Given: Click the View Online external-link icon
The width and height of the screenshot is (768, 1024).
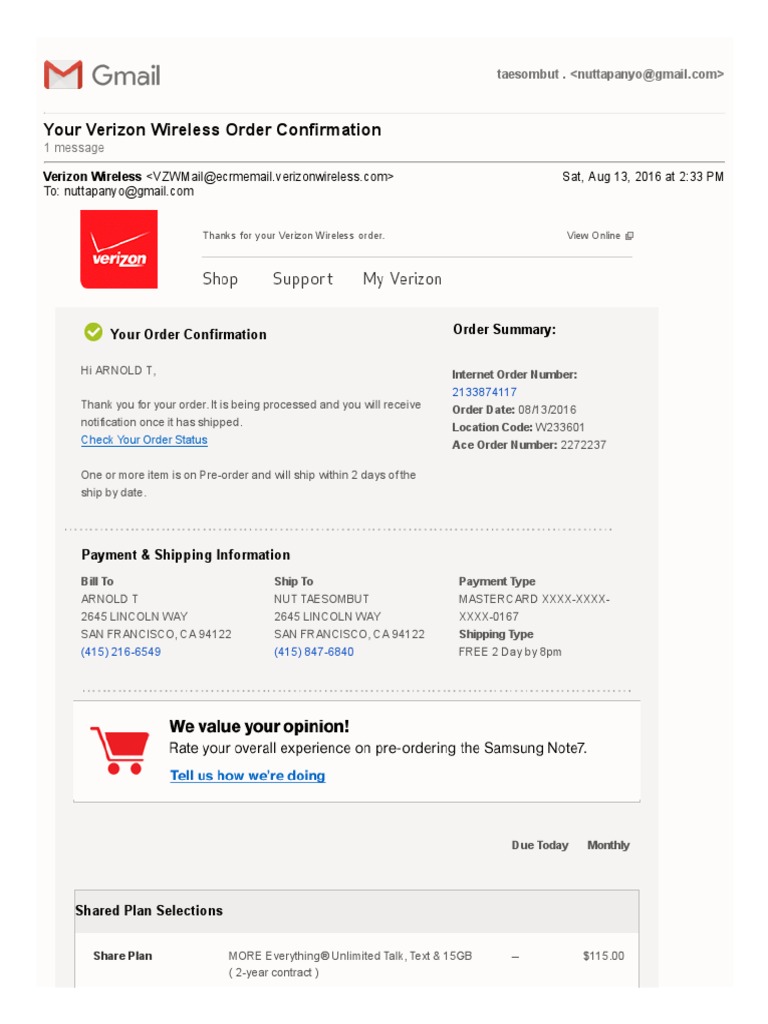Looking at the screenshot, I should click(x=629, y=236).
